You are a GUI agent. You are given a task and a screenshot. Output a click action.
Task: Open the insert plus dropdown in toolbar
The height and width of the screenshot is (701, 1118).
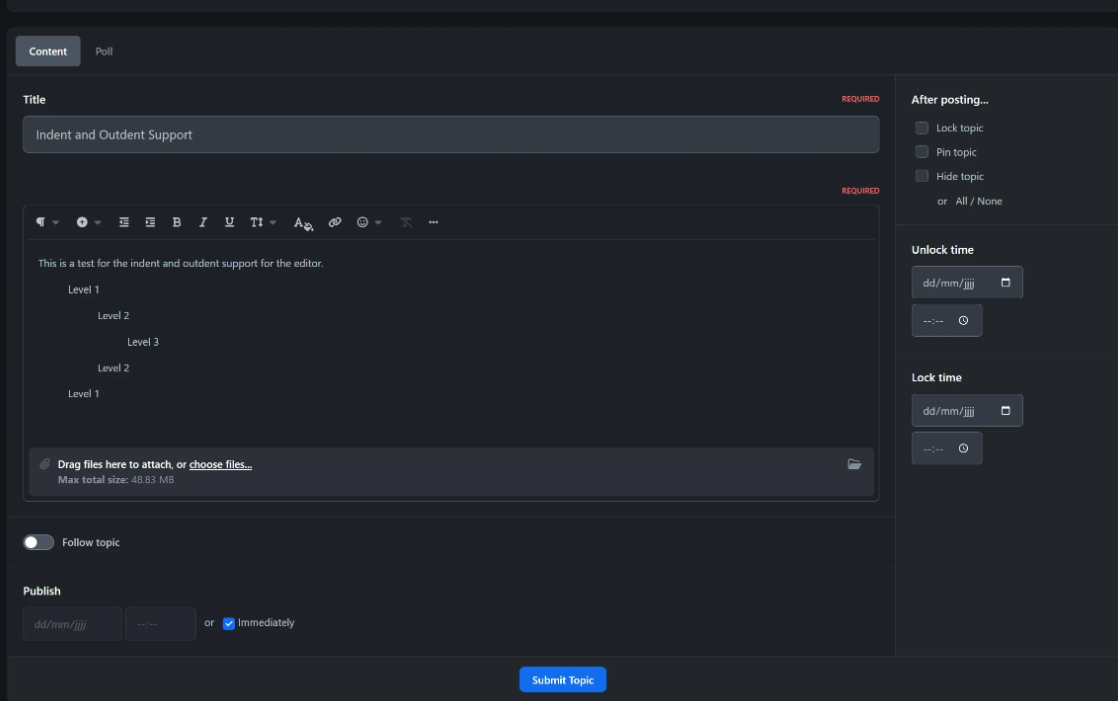[x=88, y=222]
